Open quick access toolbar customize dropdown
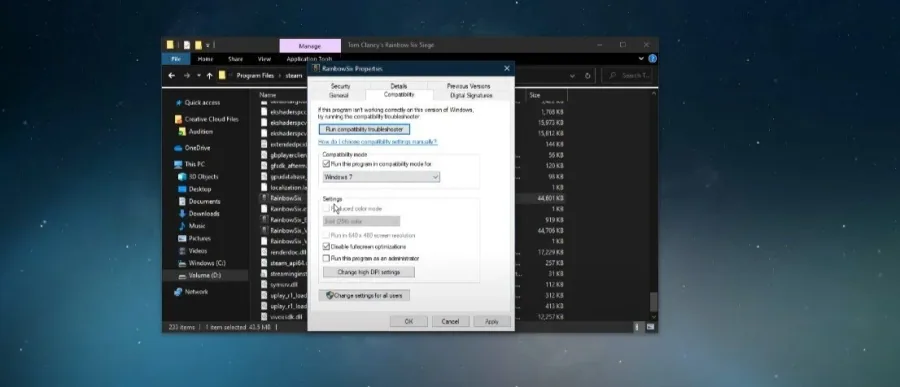Image resolution: width=900 pixels, height=387 pixels. [x=208, y=45]
